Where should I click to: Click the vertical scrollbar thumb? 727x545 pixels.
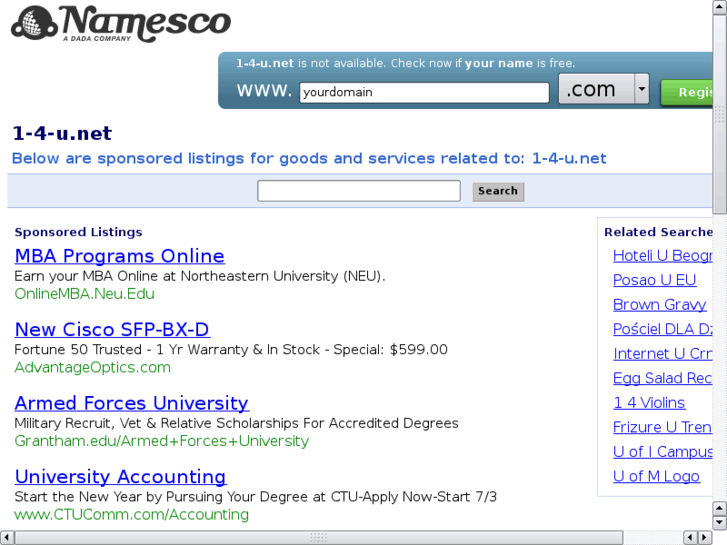pos(720,114)
